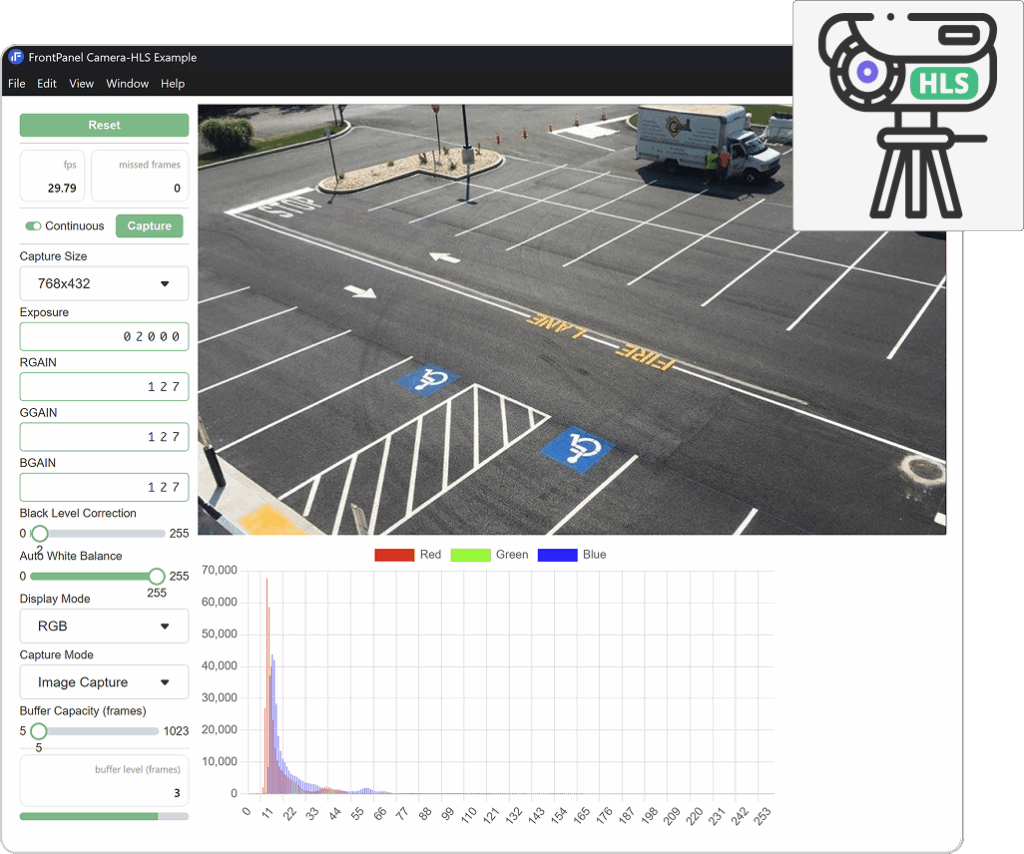This screenshot has height=854, width=1024.
Task: Open the Edit menu
Action: [46, 84]
